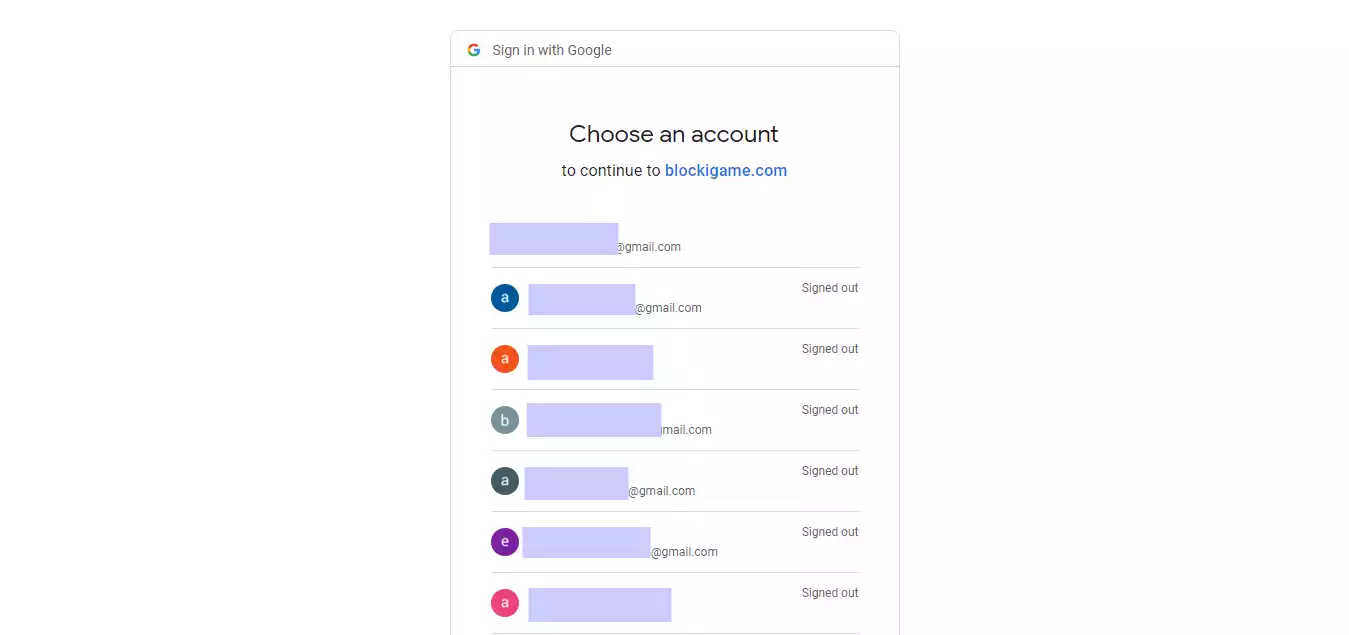Select the dark slate "a" avatar account
Viewport: 1349px width, 635px height.
tap(505, 481)
